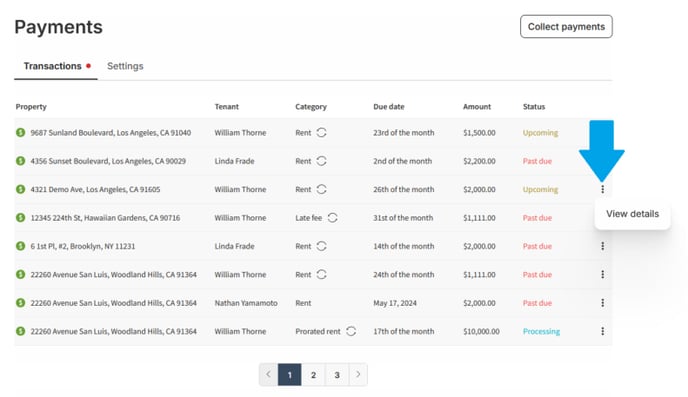Go to the next page with the right chevron
The image size is (688, 397).
coord(358,375)
